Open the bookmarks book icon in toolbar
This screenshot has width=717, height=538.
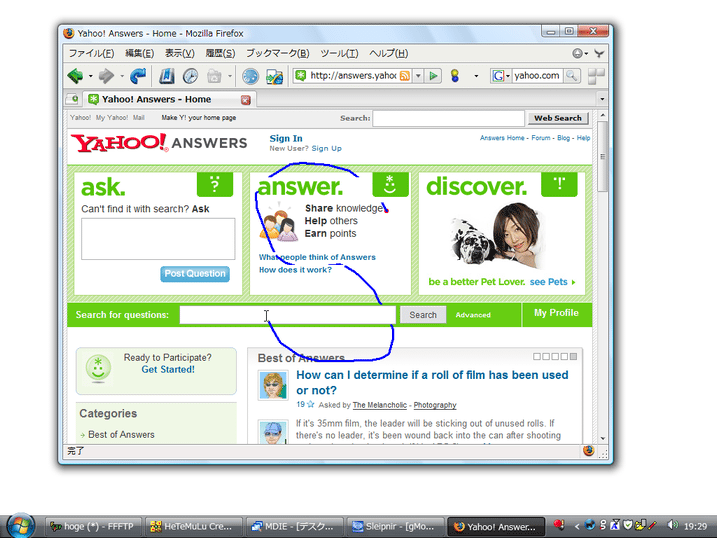click(166, 76)
